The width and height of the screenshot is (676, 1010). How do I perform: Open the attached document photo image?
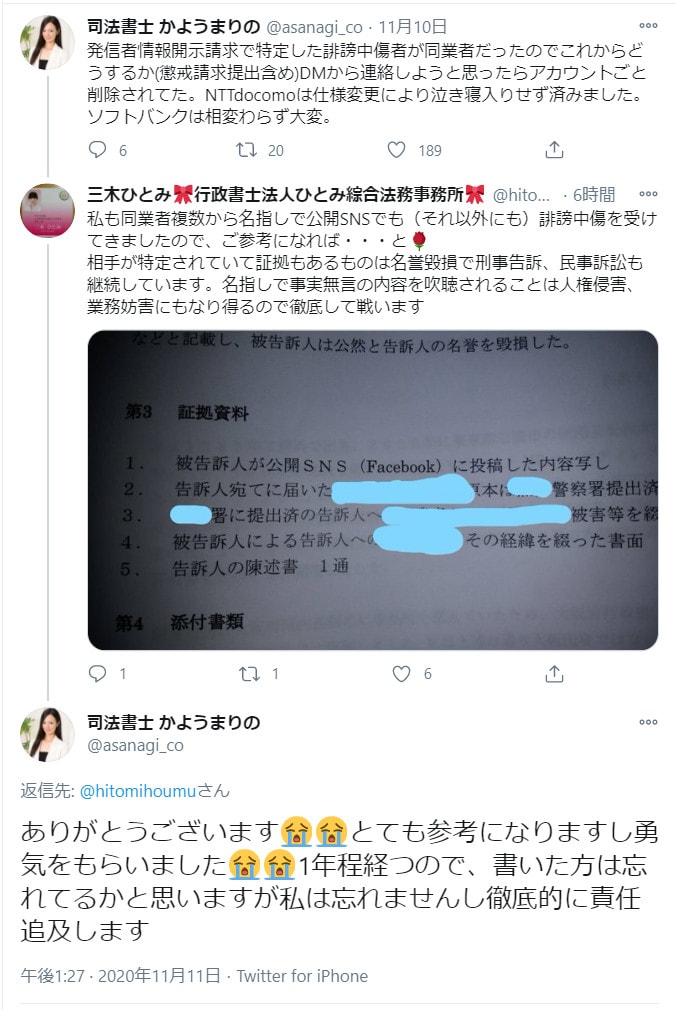372,490
